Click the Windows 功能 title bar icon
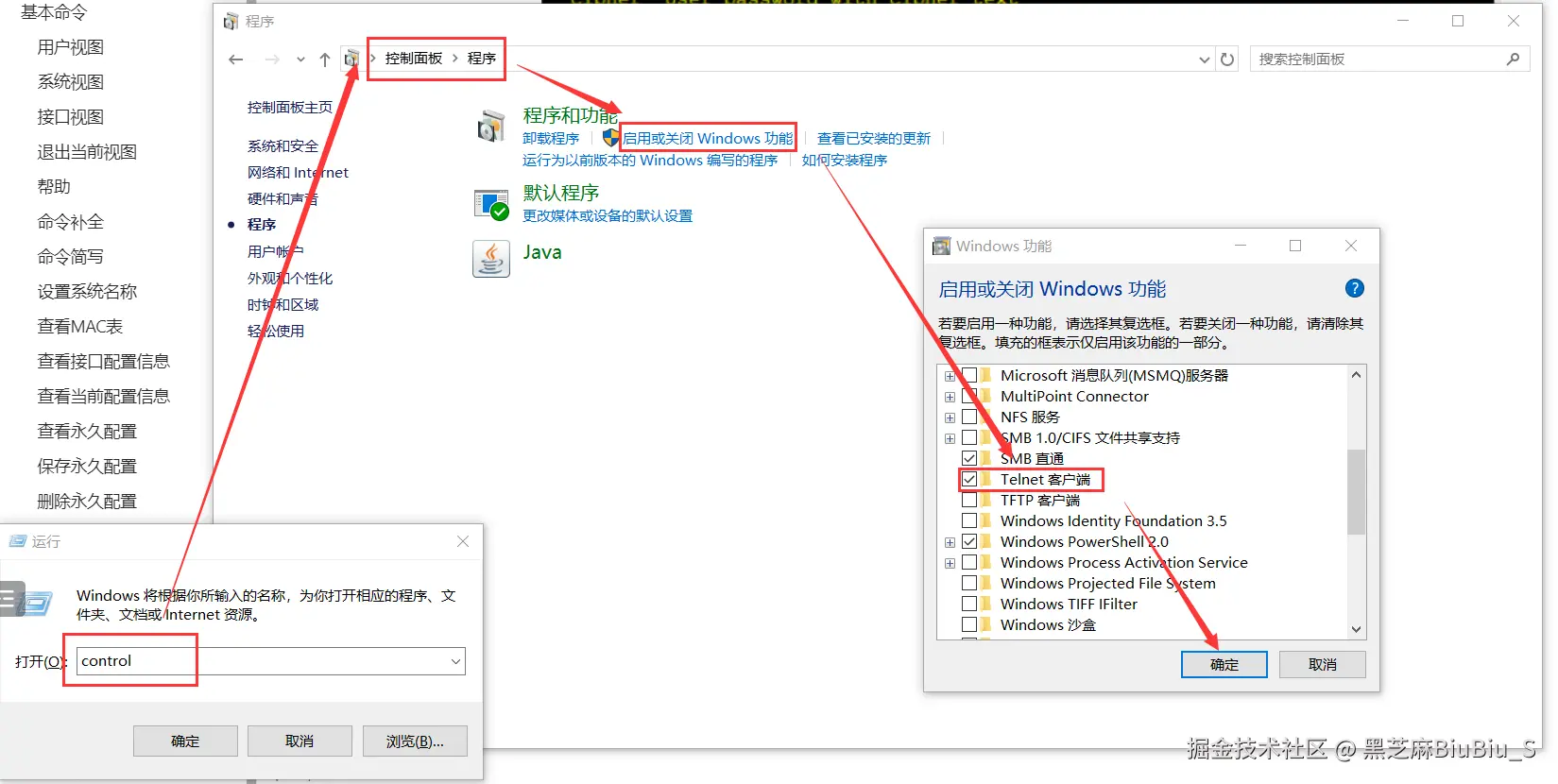 941,246
